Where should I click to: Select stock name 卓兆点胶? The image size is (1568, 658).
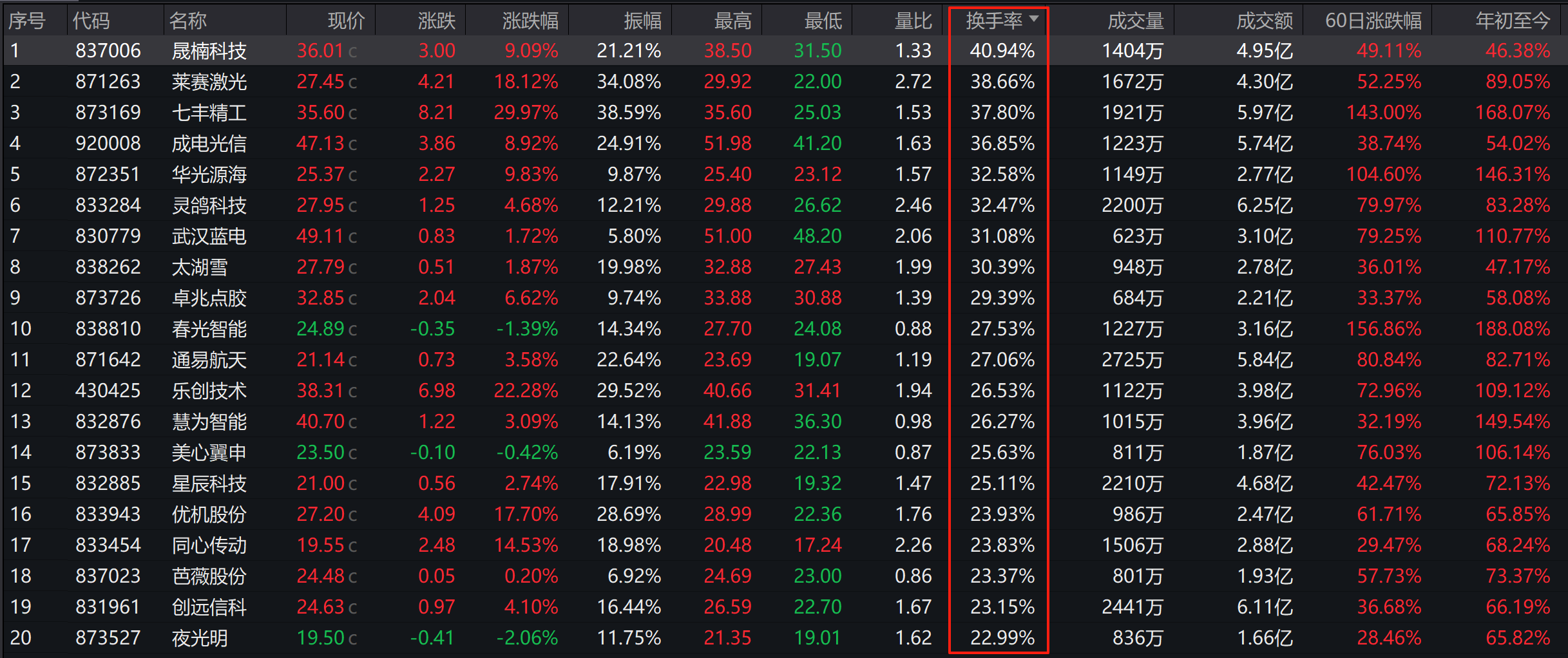209,298
